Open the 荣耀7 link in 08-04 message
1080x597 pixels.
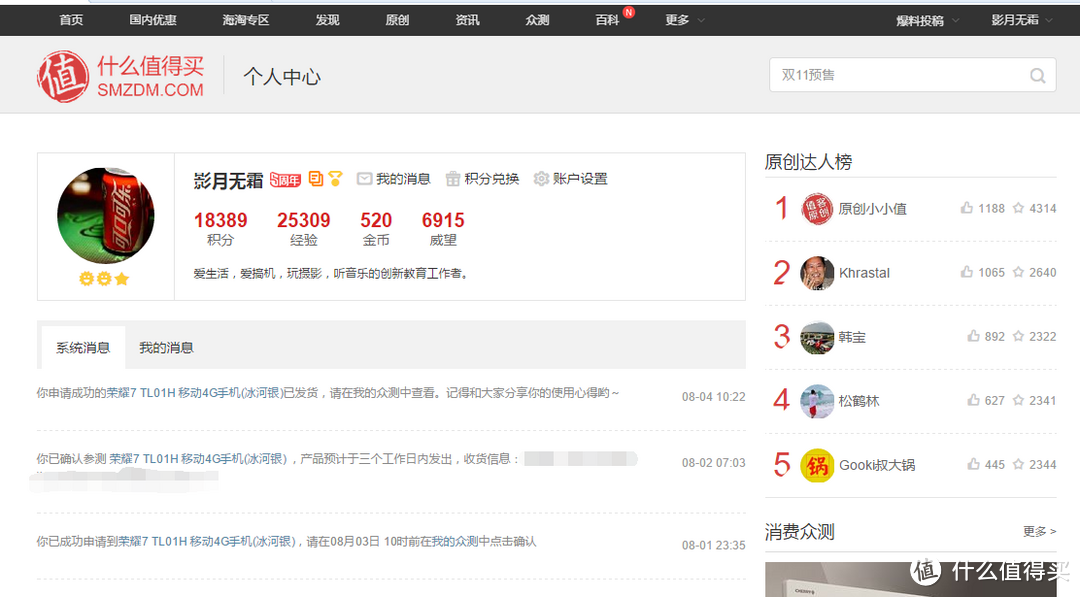click(195, 392)
